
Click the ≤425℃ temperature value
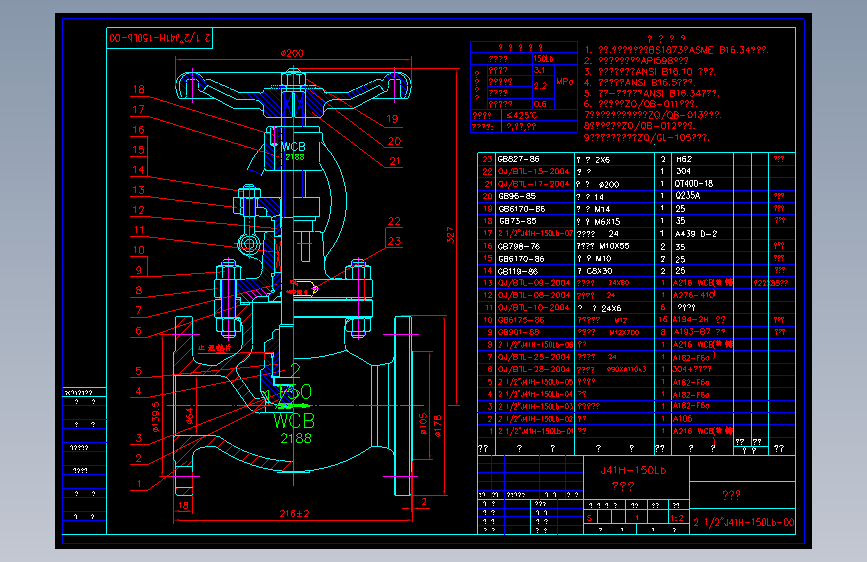[x=522, y=116]
